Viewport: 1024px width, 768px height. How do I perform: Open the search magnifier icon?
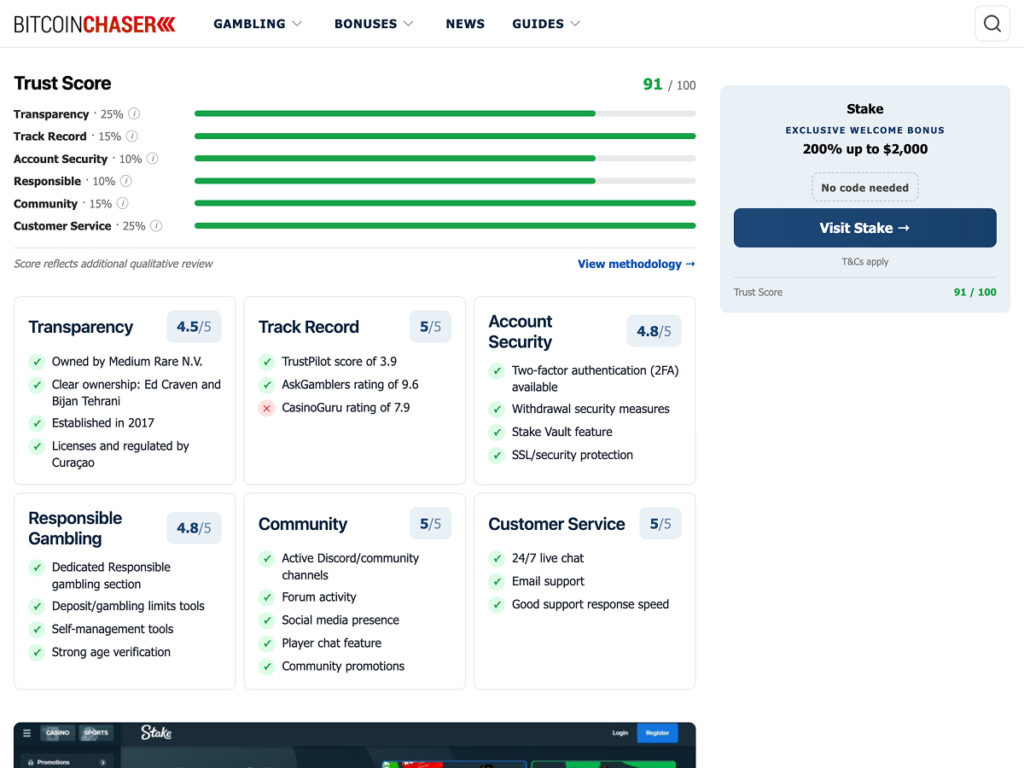click(992, 24)
